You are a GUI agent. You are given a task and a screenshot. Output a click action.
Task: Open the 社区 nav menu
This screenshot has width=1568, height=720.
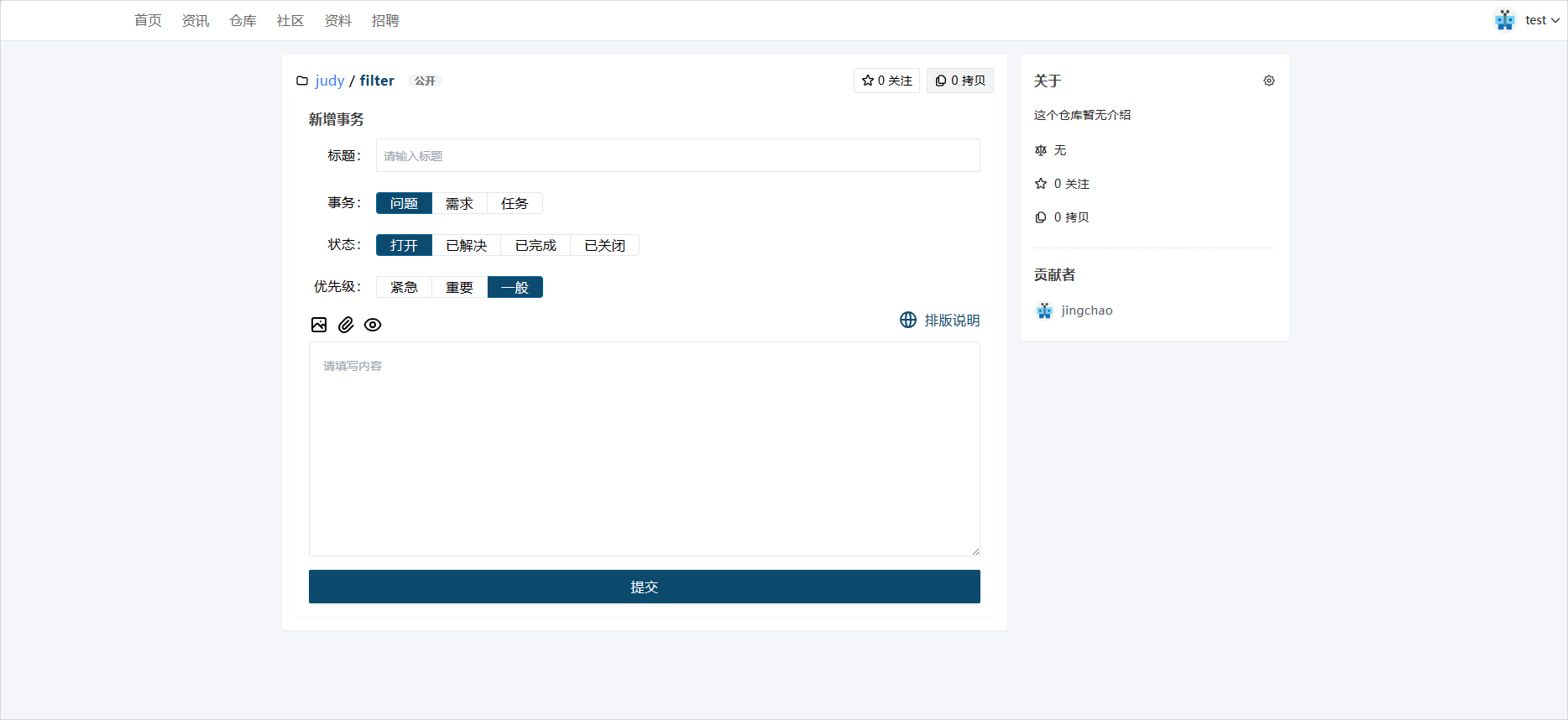point(290,21)
